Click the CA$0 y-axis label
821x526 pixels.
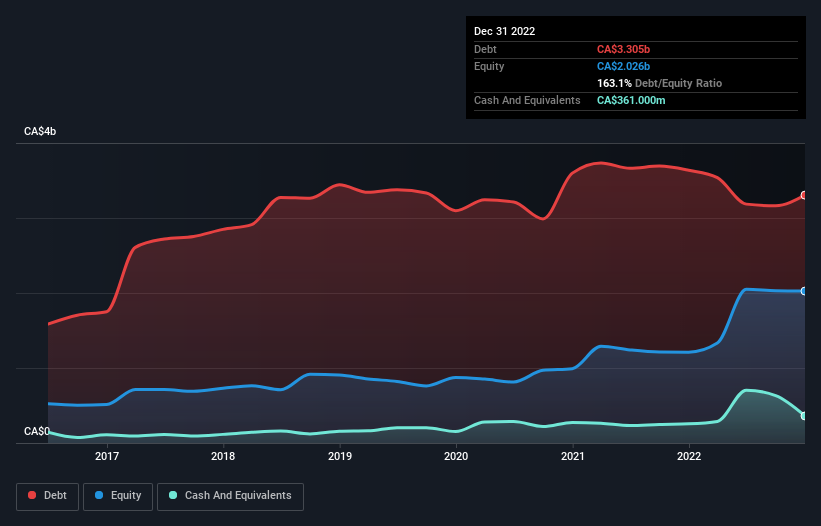click(37, 431)
